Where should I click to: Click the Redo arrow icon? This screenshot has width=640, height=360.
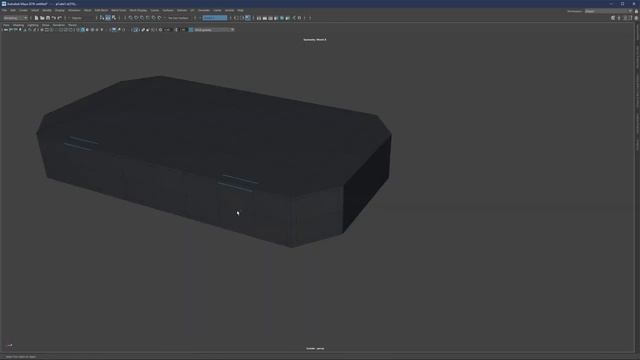pyautogui.click(x=60, y=18)
